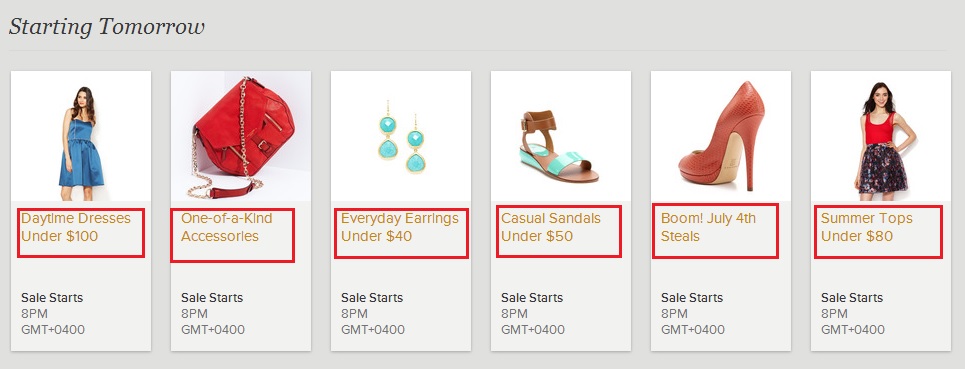Image resolution: width=965 pixels, height=369 pixels.
Task: Click the red handbag product image
Action: point(241,136)
